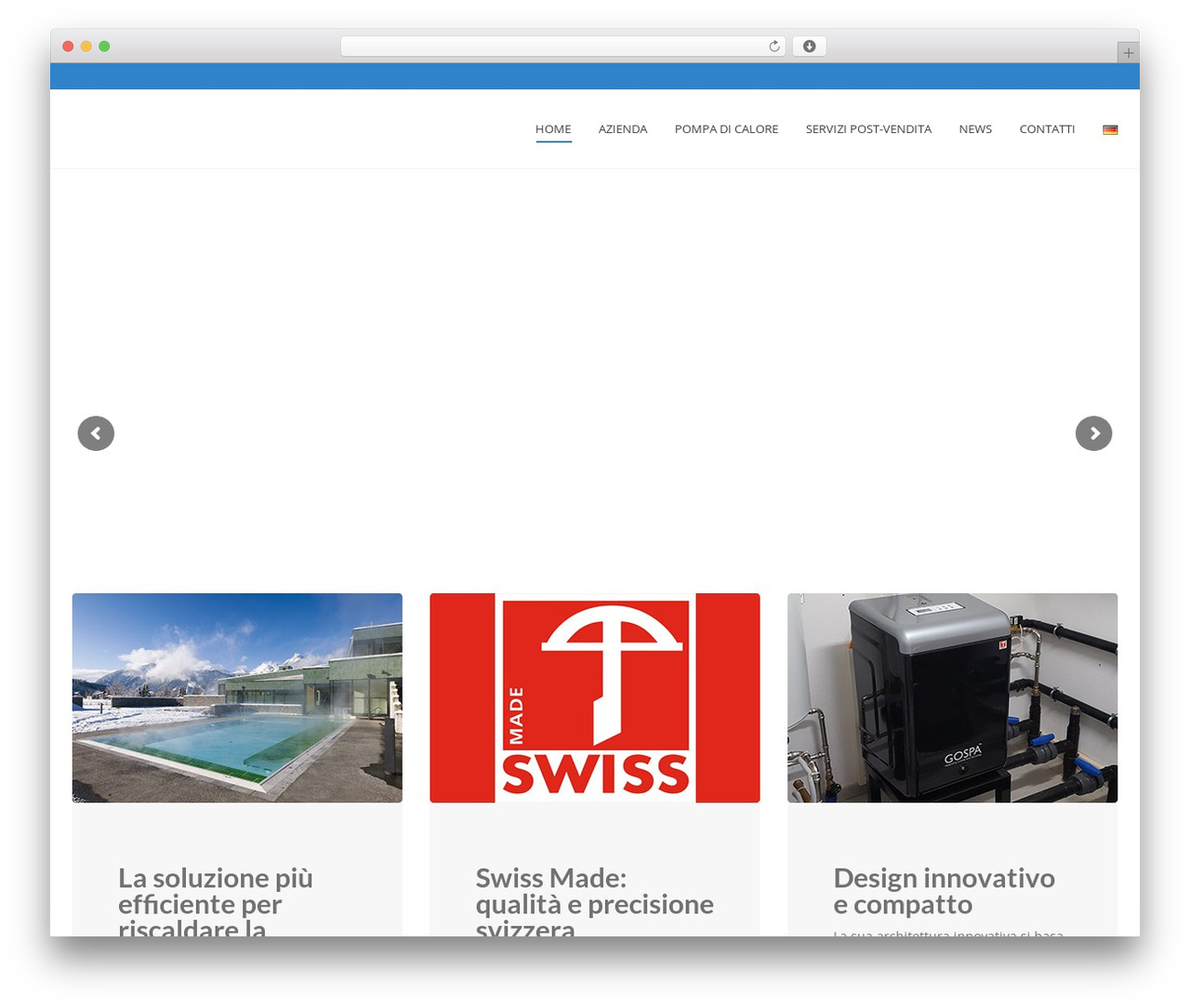Reload the page with the refresh icon
The height and width of the screenshot is (1008, 1190).
(x=773, y=46)
